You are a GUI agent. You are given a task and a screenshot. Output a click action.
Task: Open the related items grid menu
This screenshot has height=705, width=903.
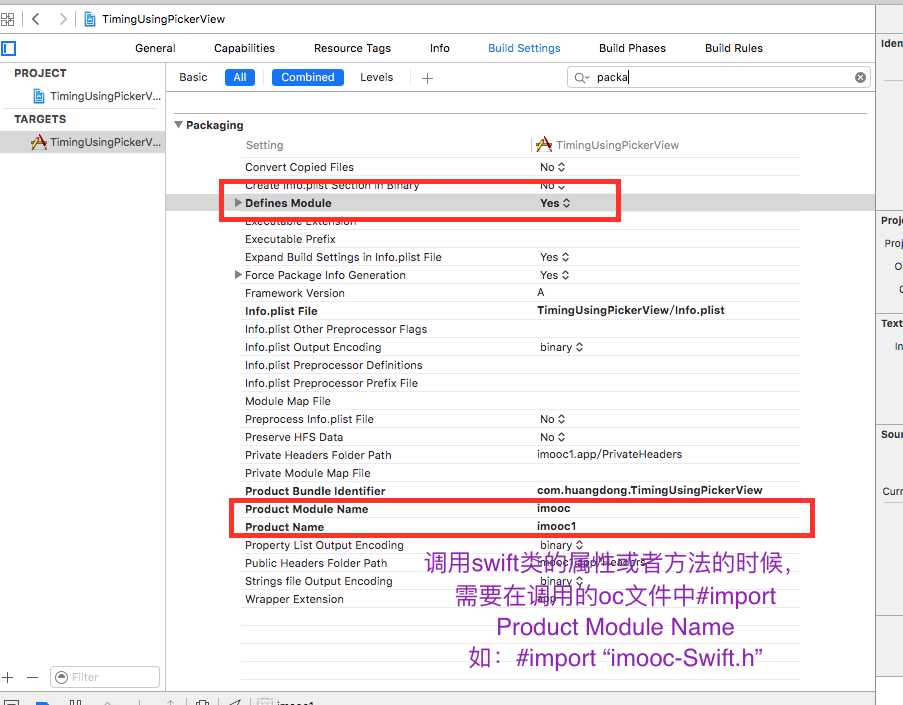coord(7,20)
